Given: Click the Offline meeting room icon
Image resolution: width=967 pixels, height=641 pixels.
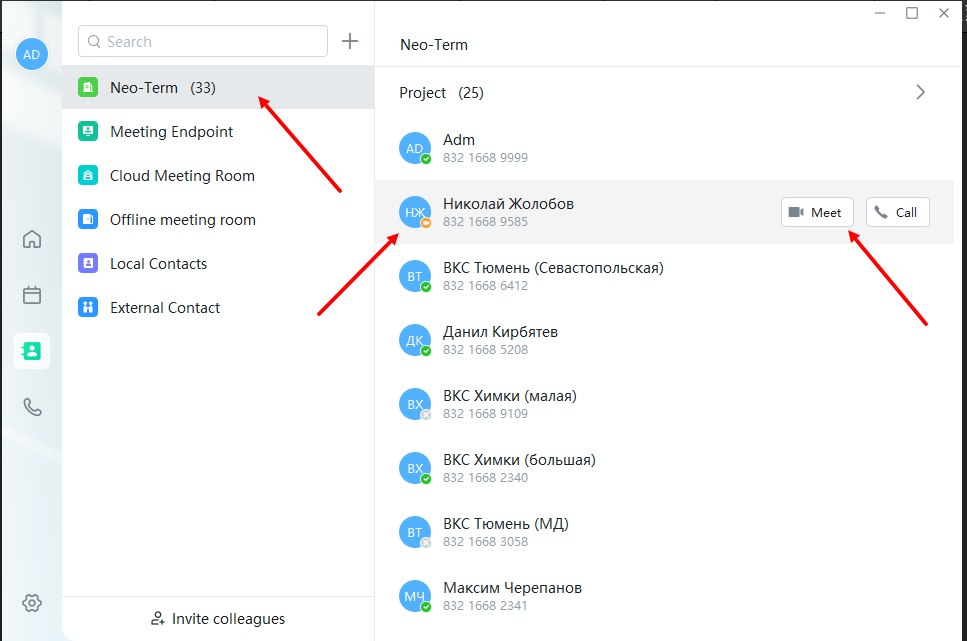Looking at the screenshot, I should point(88,219).
